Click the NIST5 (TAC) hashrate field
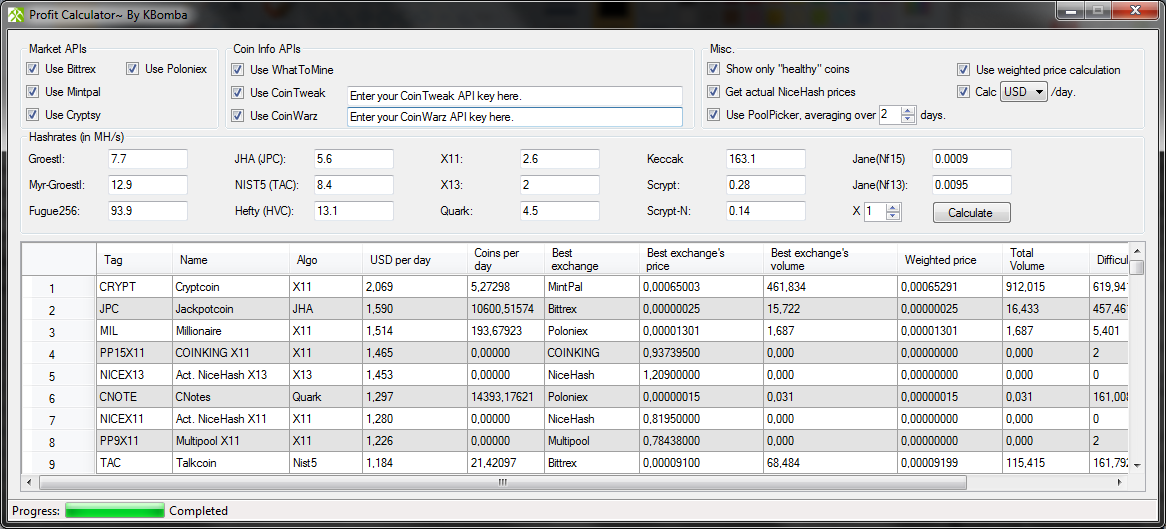The image size is (1166, 529). pyautogui.click(x=354, y=185)
